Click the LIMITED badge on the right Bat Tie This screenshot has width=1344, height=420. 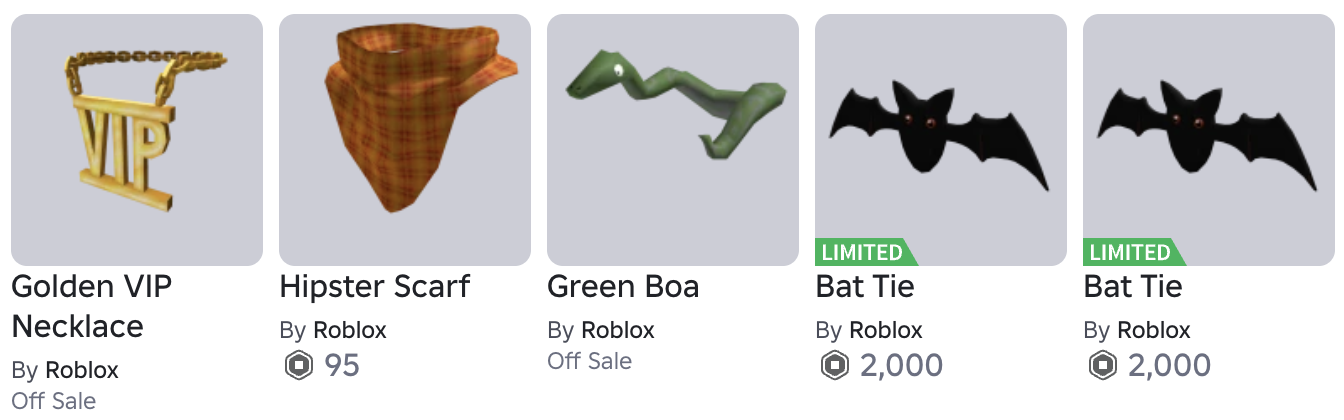(1132, 252)
